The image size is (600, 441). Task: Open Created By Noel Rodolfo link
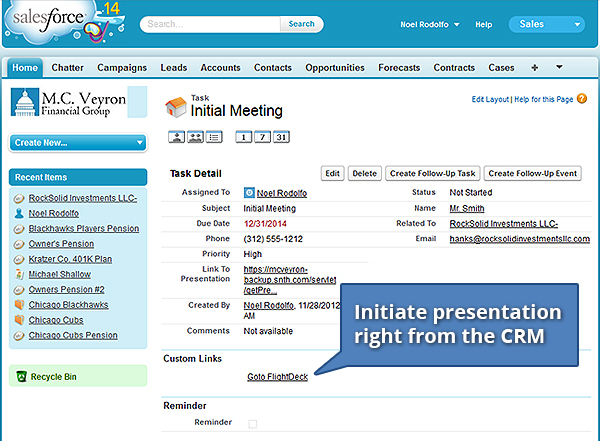(x=269, y=305)
